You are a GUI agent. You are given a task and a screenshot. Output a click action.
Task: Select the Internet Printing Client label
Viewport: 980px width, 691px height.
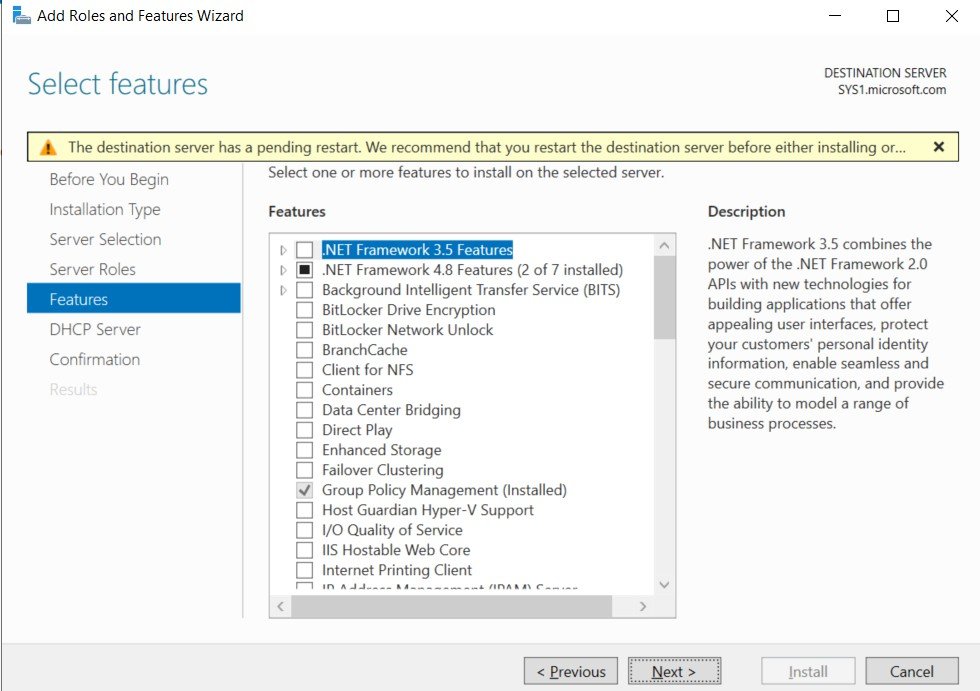[397, 570]
